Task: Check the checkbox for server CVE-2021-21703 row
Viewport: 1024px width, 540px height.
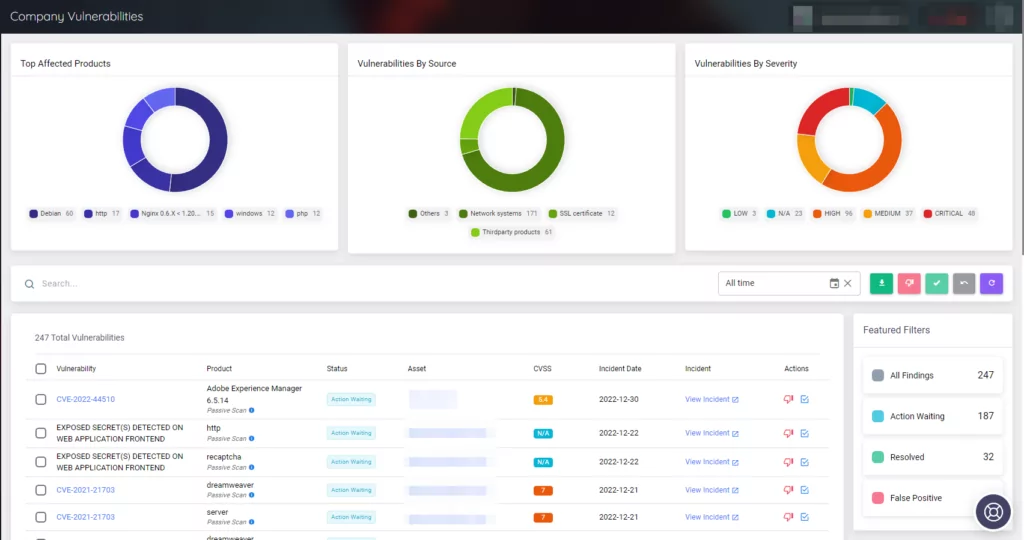Action: (x=40, y=517)
